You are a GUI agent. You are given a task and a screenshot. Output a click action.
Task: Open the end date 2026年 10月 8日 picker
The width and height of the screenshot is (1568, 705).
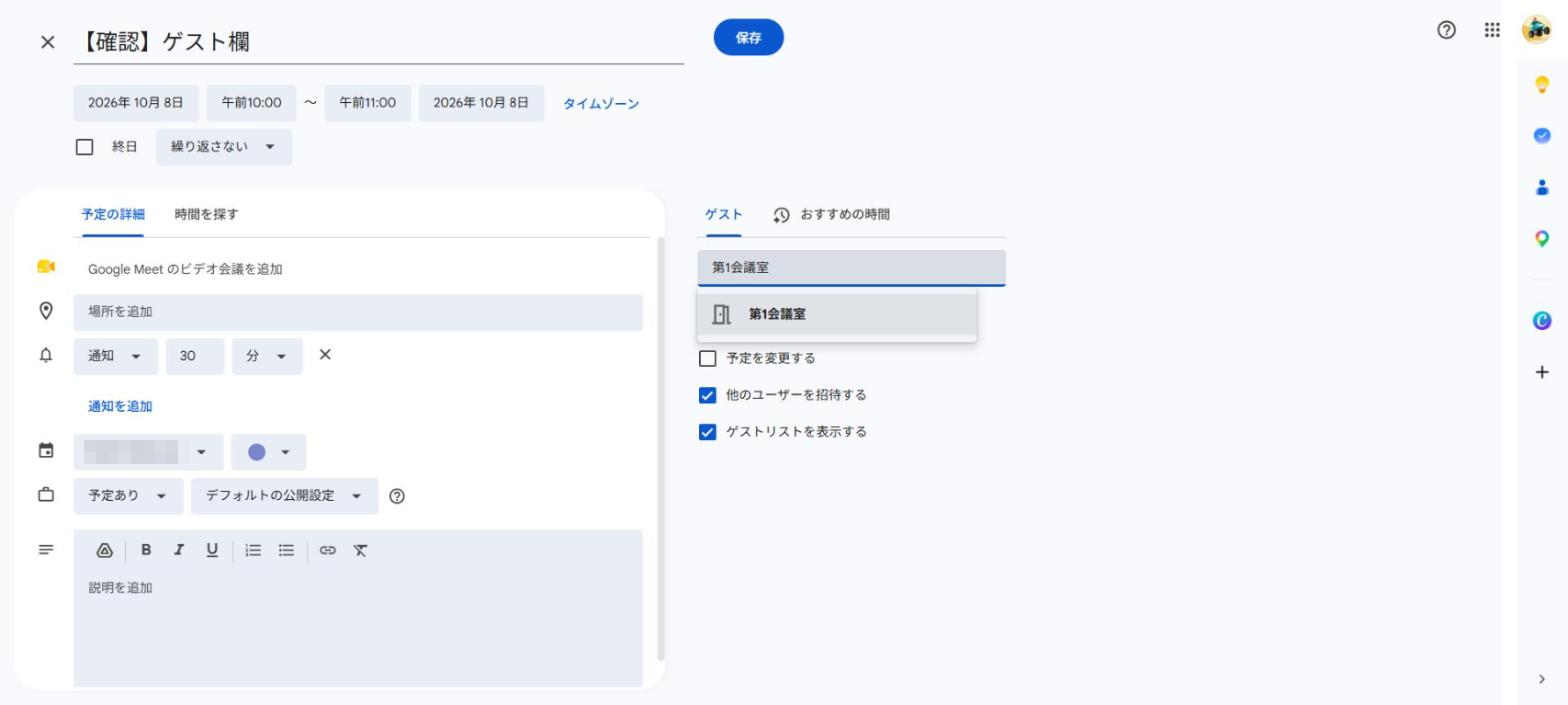(x=481, y=103)
